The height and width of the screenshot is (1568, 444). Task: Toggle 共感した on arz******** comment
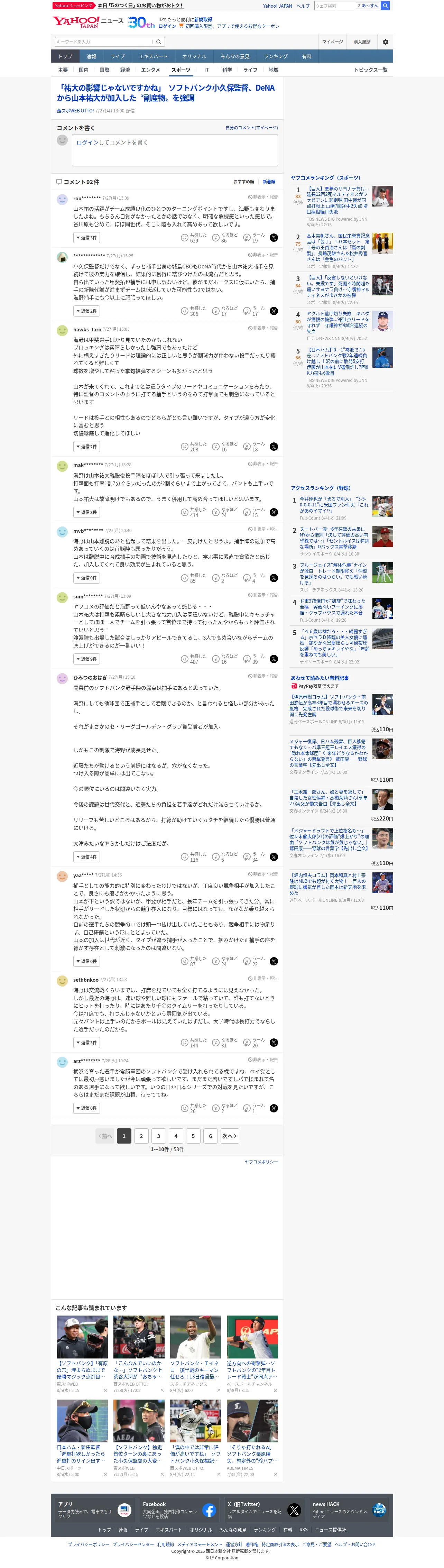coord(193,1108)
